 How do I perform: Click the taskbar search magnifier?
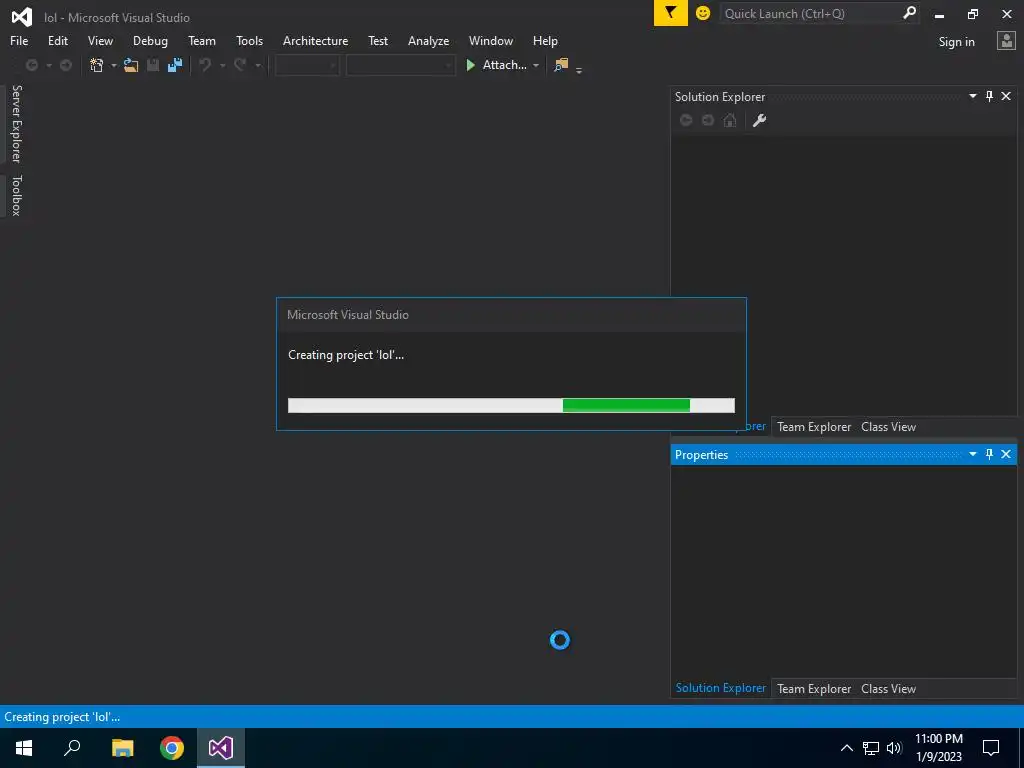[x=72, y=748]
